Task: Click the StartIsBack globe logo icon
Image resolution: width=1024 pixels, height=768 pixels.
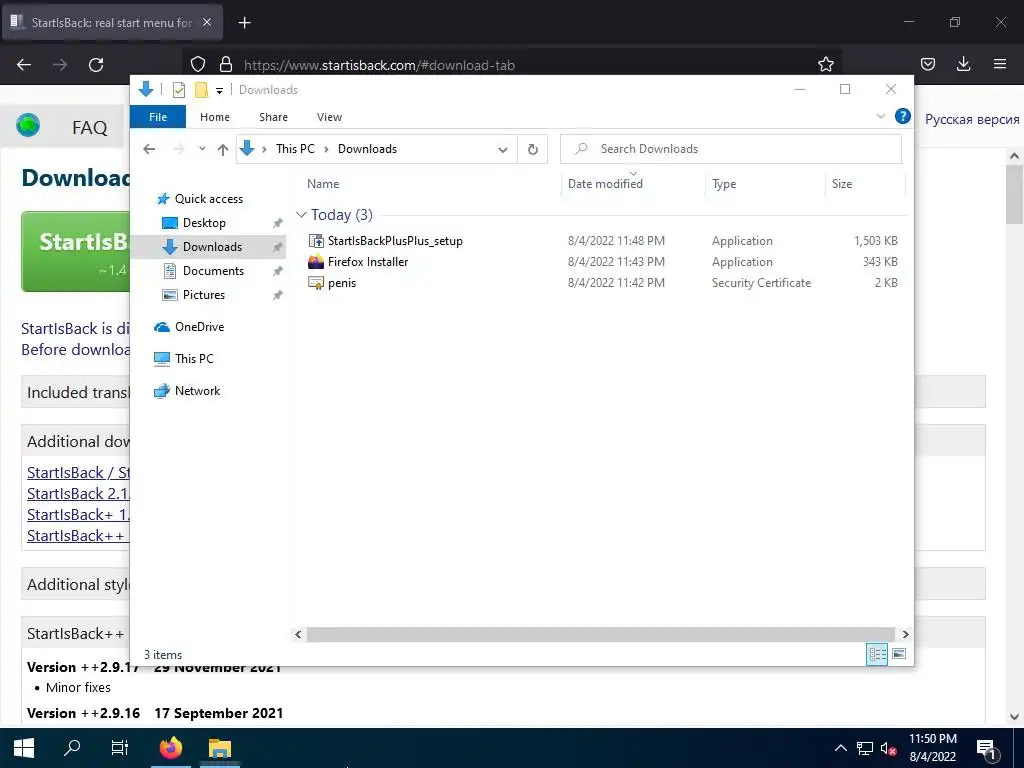Action: (28, 125)
